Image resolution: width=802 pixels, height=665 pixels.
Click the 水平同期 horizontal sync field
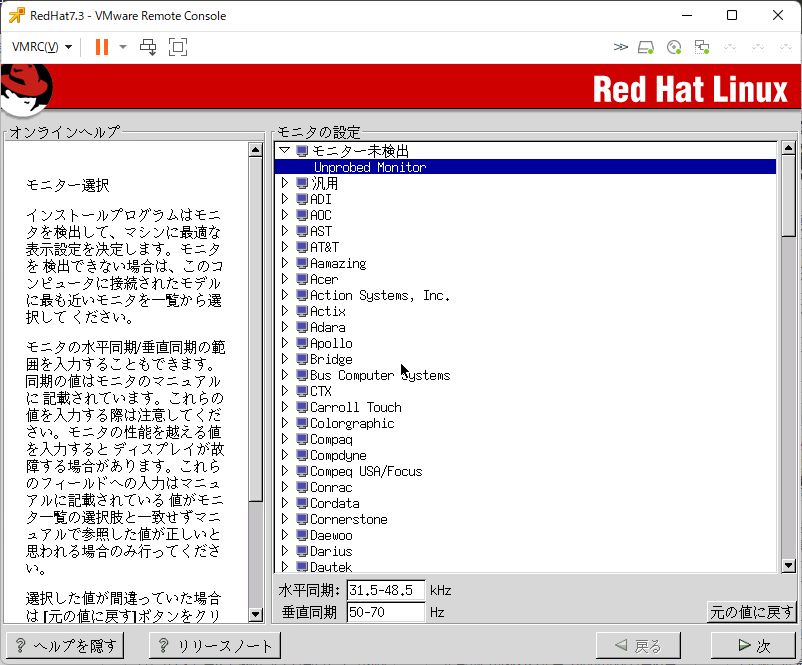pyautogui.click(x=386, y=590)
